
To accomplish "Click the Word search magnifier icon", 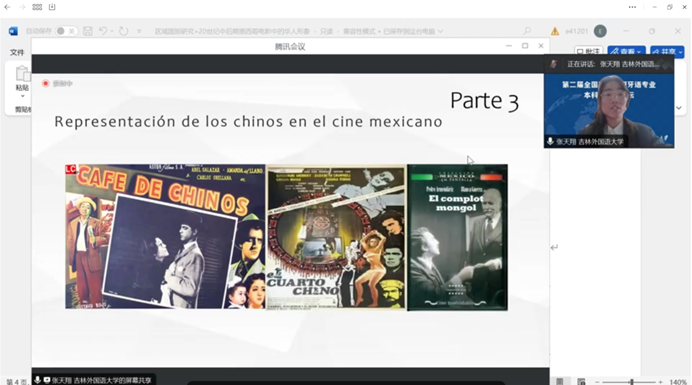I will click(527, 31).
